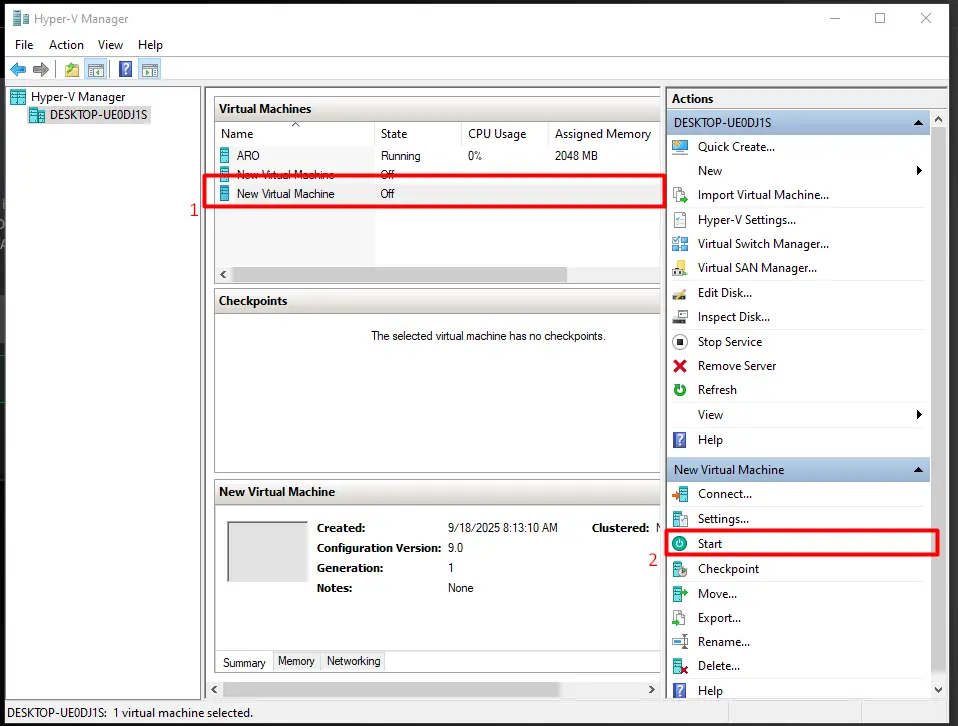Click Help under the New Virtual Machine section
Screen dimensions: 958x726
(710, 691)
